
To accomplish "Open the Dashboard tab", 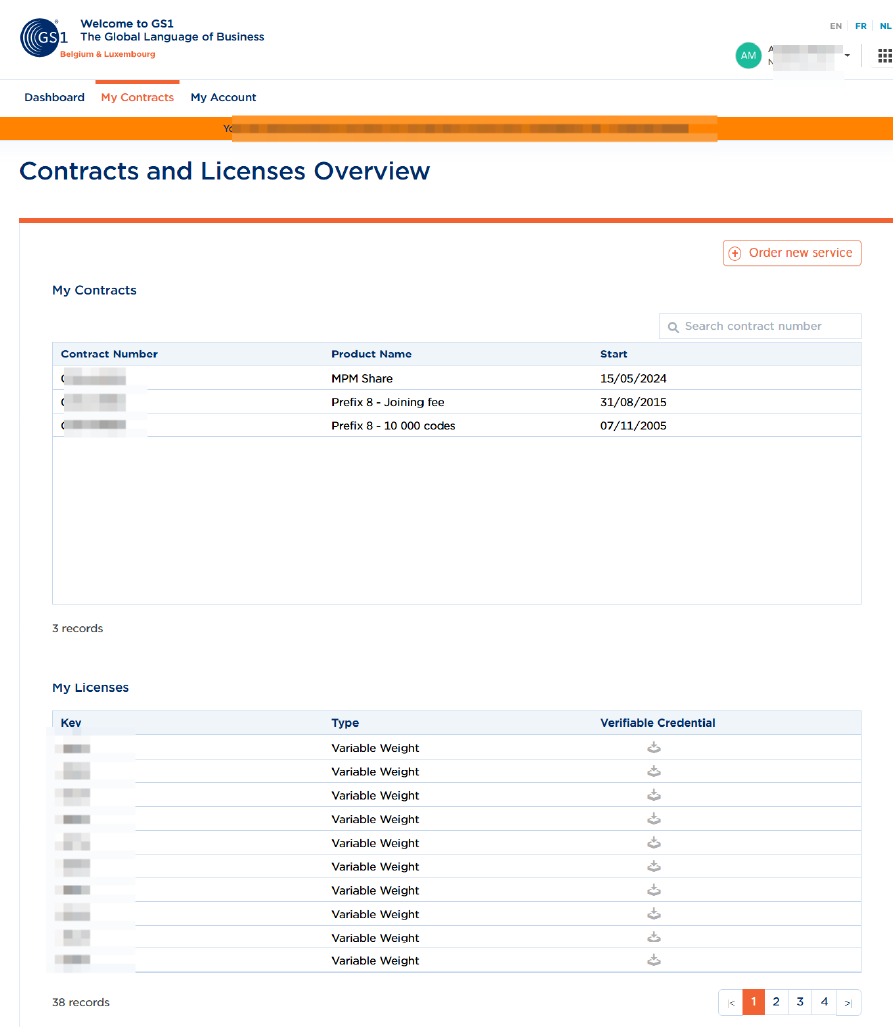I will [54, 98].
